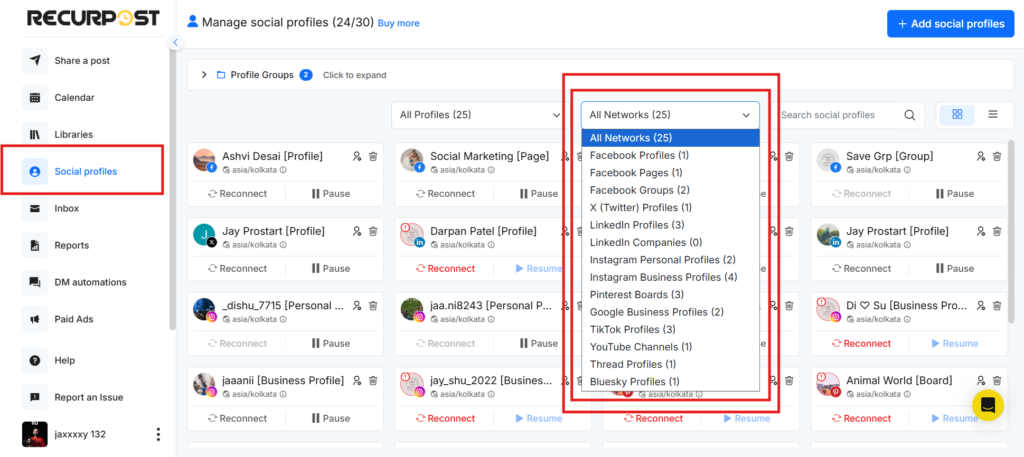Choose Facebook Profiles (1) option
Image resolution: width=1024 pixels, height=457 pixels.
[x=670, y=155]
